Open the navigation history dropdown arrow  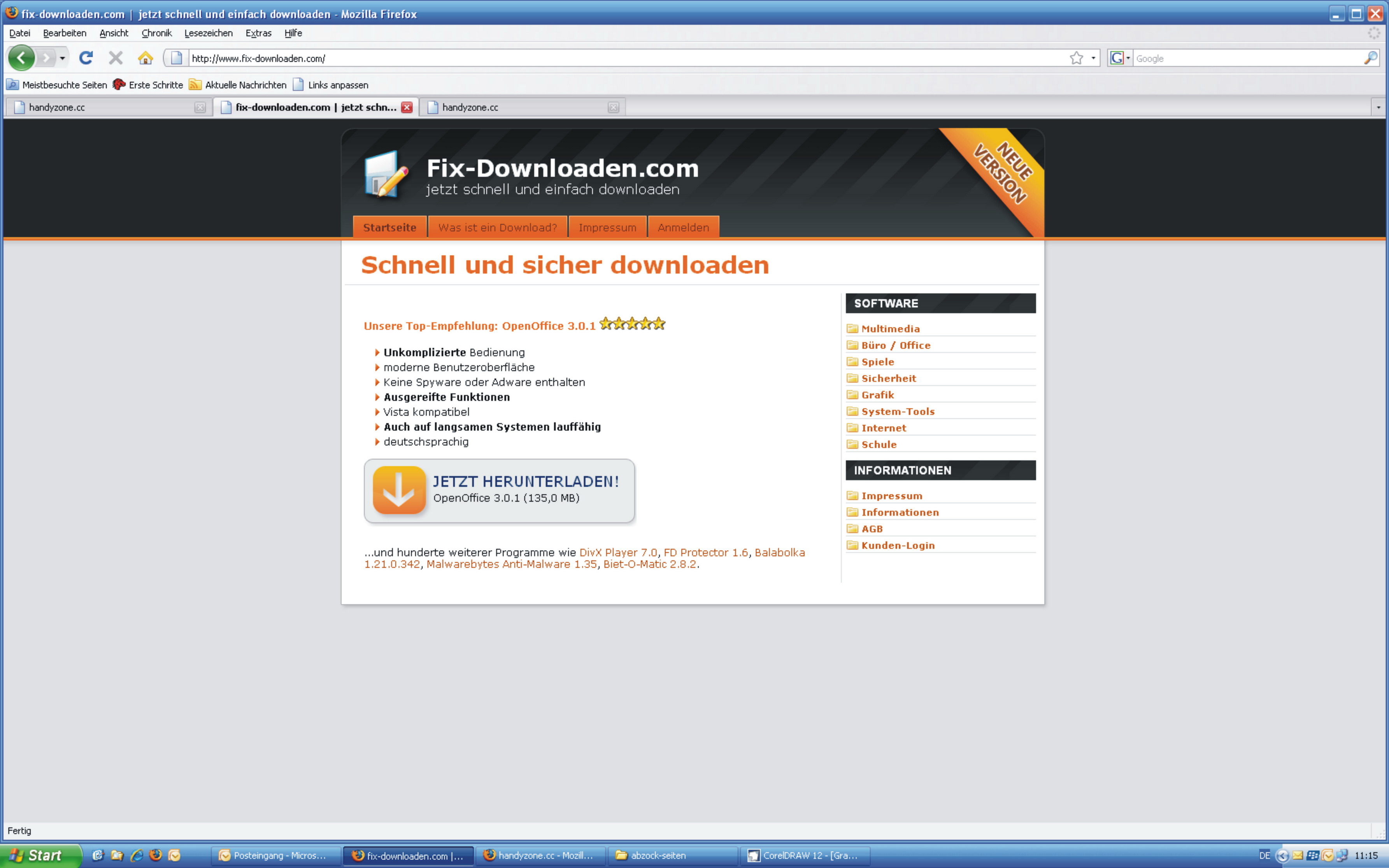[x=62, y=58]
